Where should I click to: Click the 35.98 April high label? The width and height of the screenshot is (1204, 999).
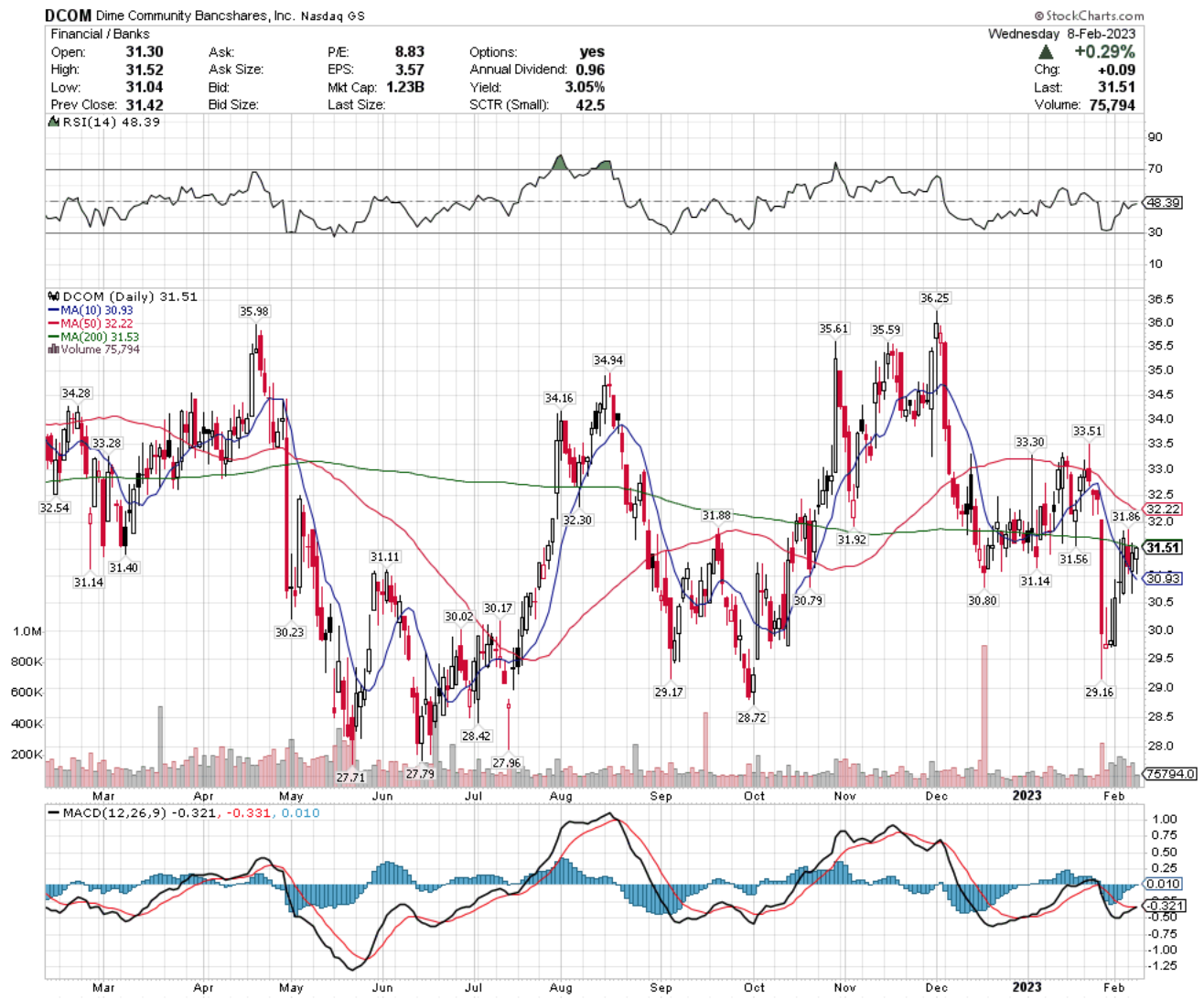tap(253, 312)
